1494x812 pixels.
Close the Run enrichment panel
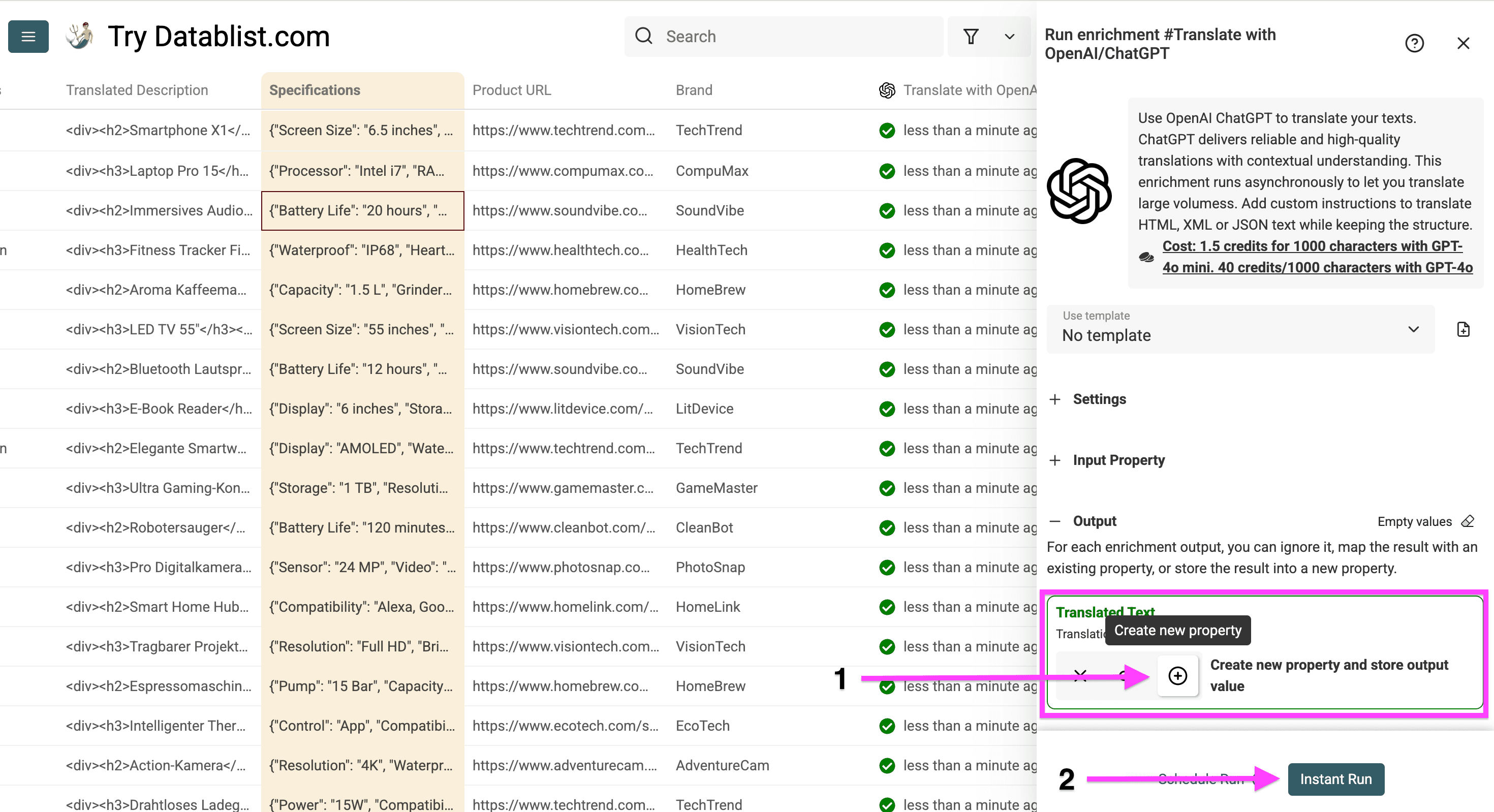[1464, 43]
